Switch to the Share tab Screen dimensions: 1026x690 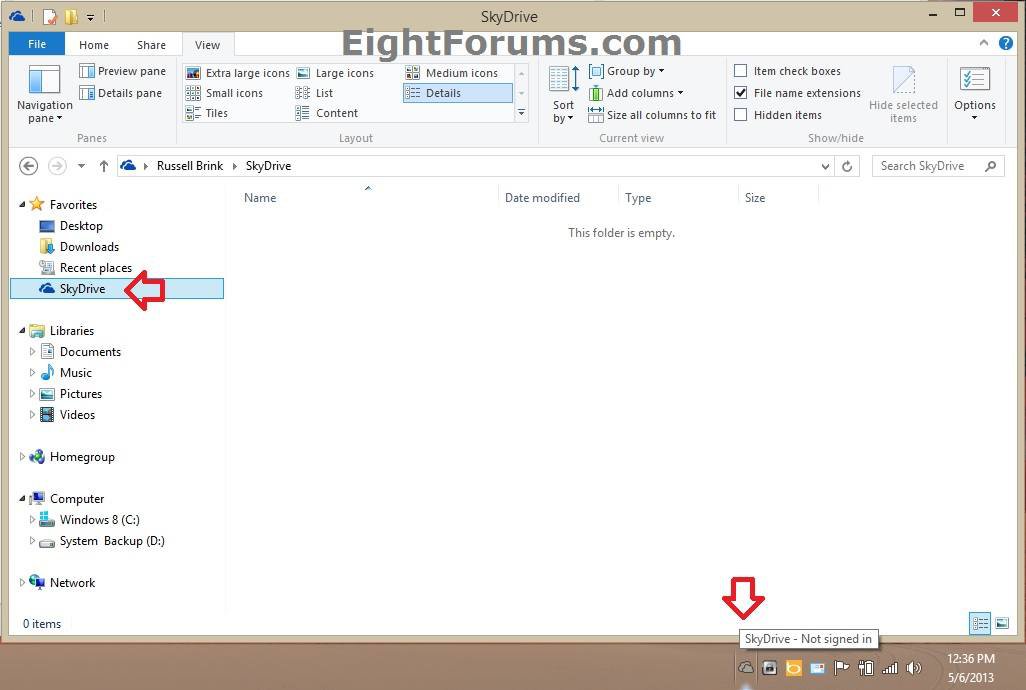(x=151, y=45)
